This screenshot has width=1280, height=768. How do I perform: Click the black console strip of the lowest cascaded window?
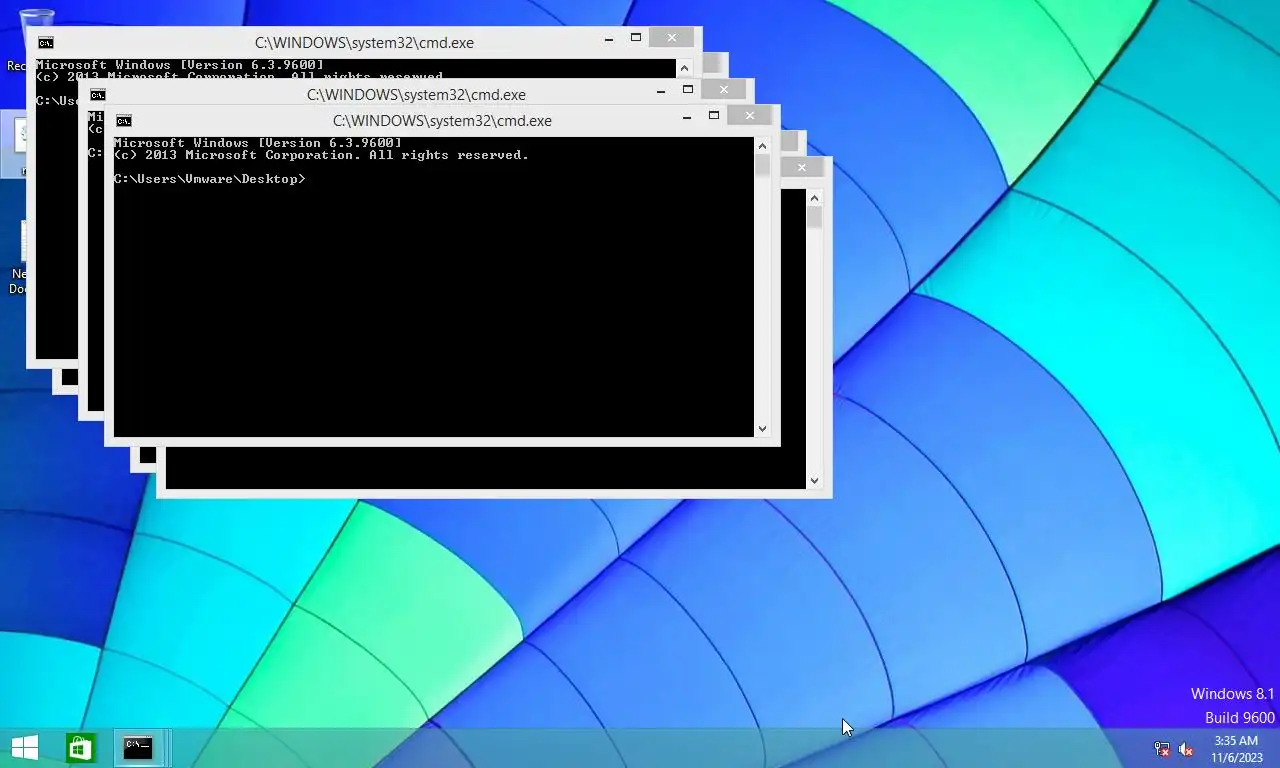tap(485, 468)
